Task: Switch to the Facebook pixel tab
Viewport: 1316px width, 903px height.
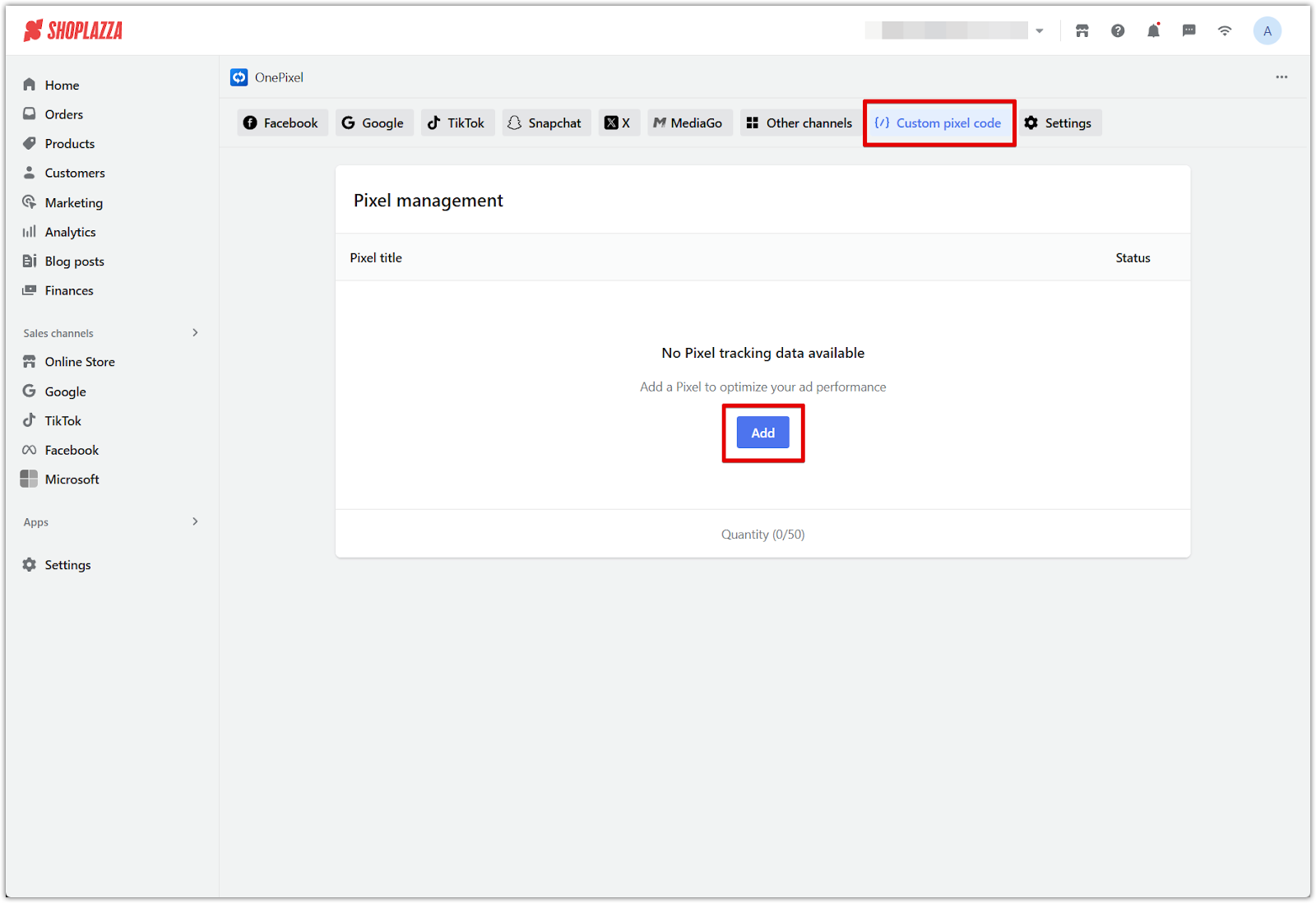Action: [x=282, y=123]
